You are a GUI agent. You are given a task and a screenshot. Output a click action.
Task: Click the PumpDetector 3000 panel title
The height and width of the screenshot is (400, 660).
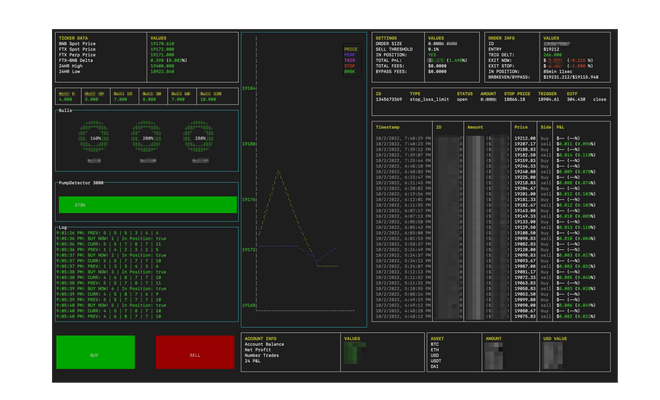pos(81,183)
